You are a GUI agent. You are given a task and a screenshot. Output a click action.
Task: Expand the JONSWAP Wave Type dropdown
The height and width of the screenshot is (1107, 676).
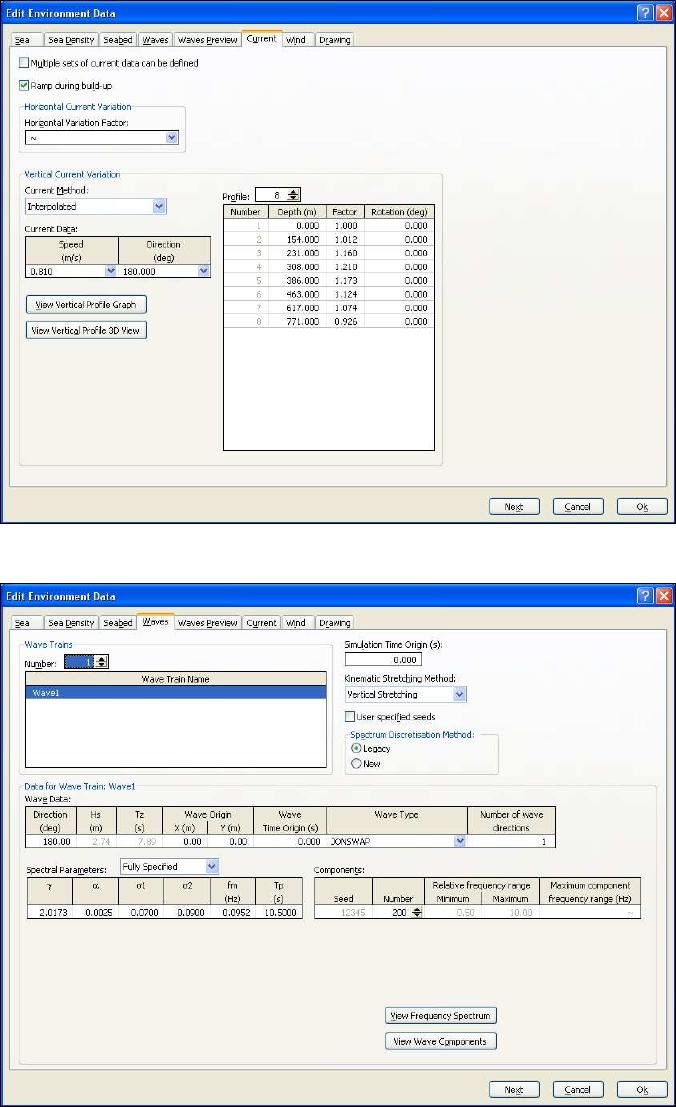[460, 842]
